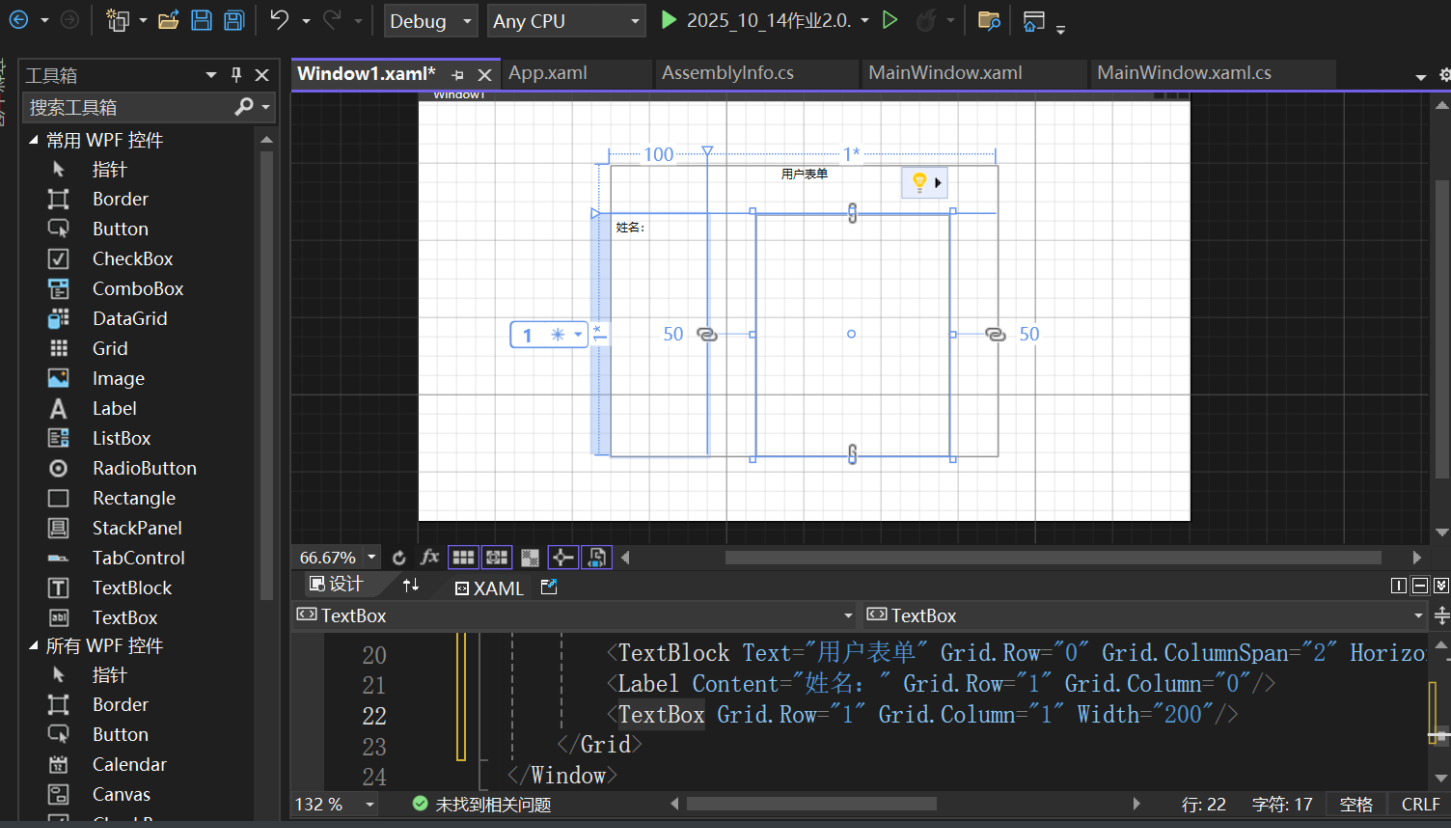Undo the last action
The image size is (1451, 828).
pyautogui.click(x=280, y=20)
